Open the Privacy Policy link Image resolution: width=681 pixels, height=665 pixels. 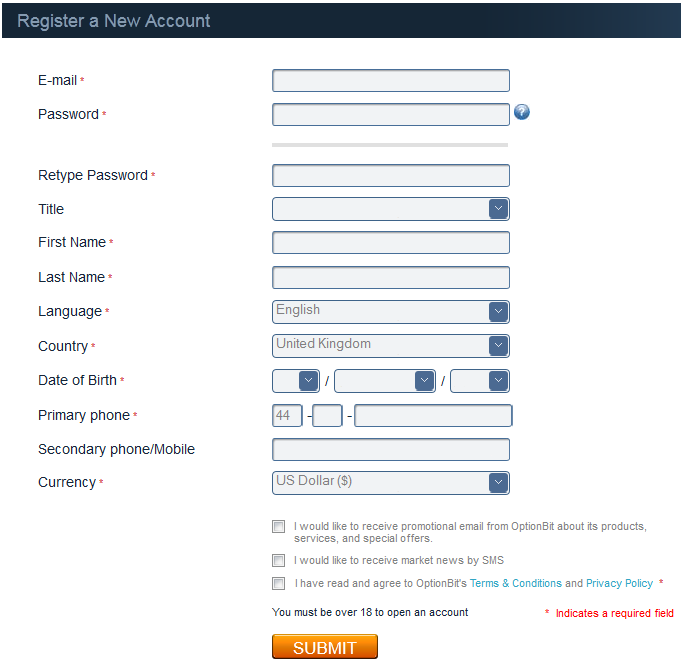point(619,583)
